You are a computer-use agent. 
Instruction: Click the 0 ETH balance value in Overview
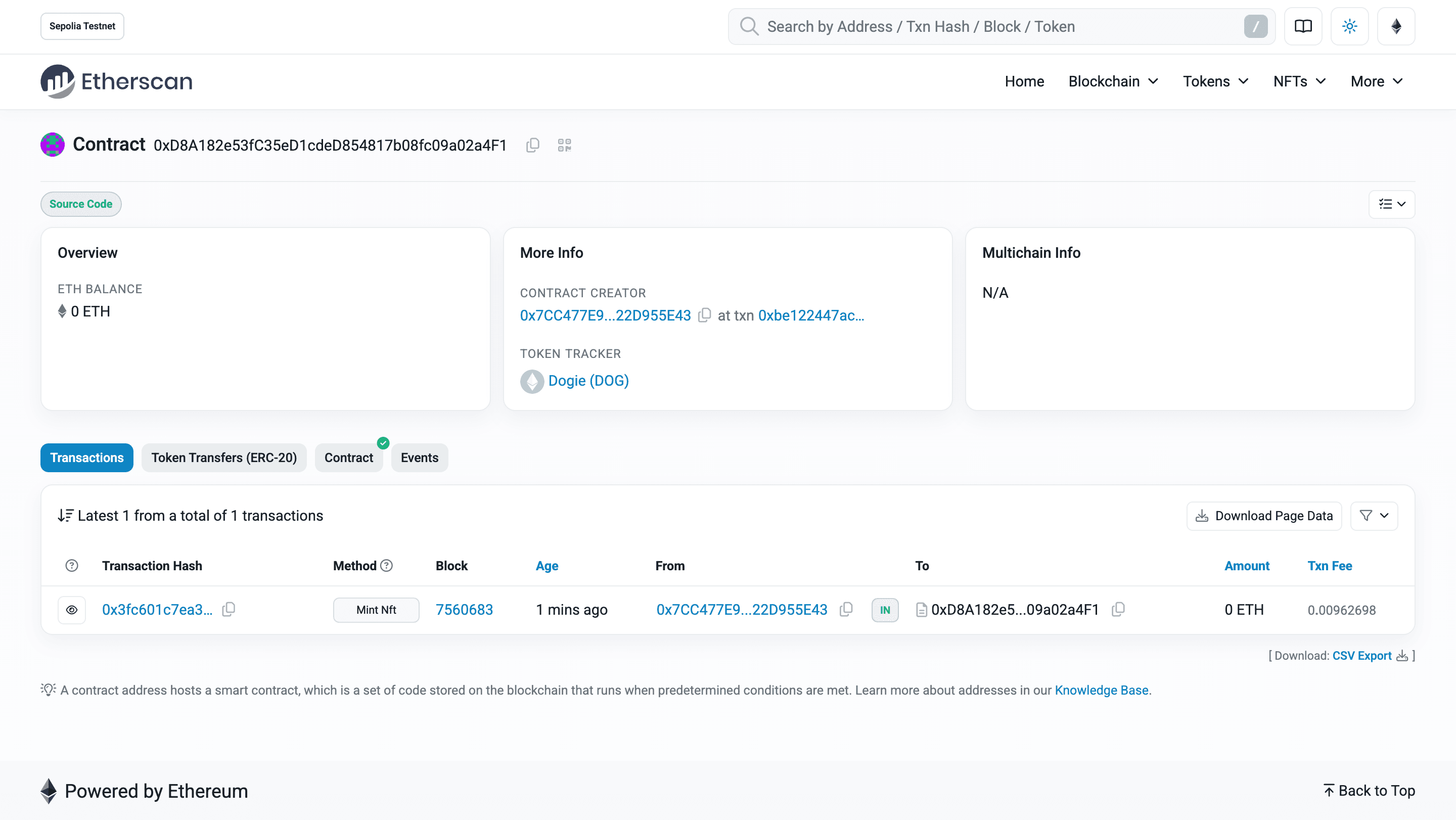[x=90, y=311]
